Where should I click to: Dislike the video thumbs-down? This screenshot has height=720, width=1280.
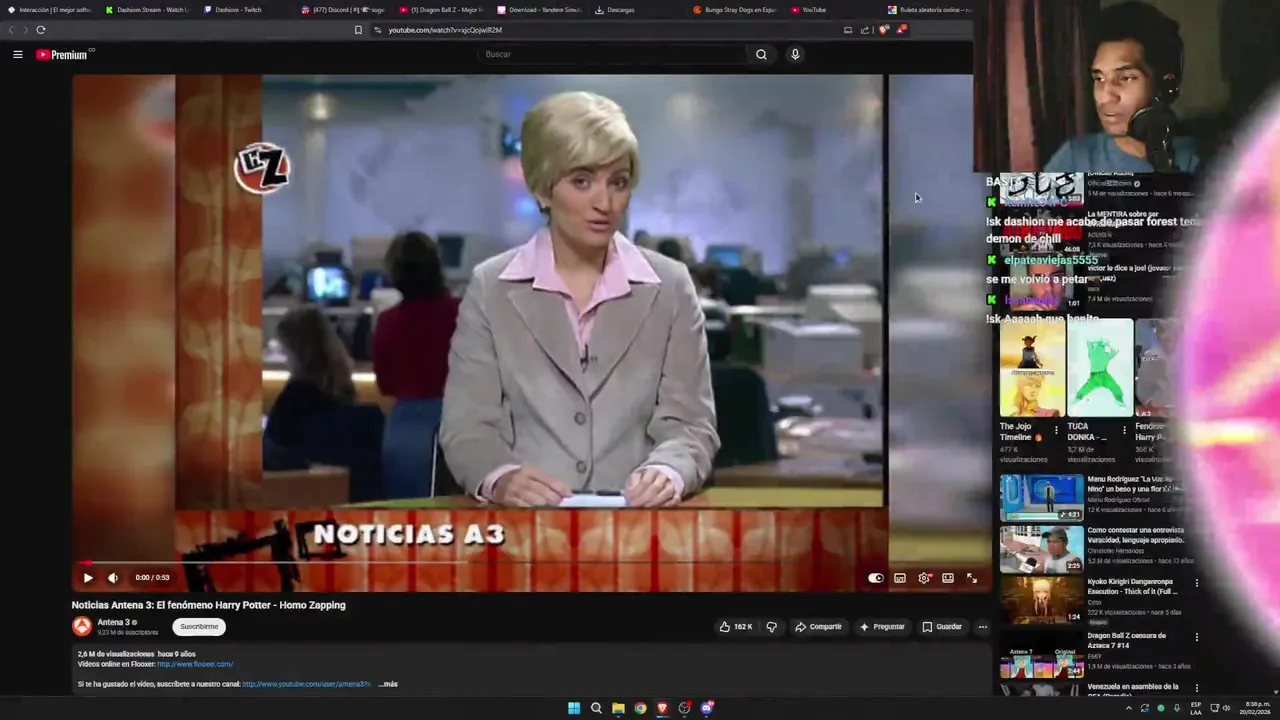click(771, 627)
